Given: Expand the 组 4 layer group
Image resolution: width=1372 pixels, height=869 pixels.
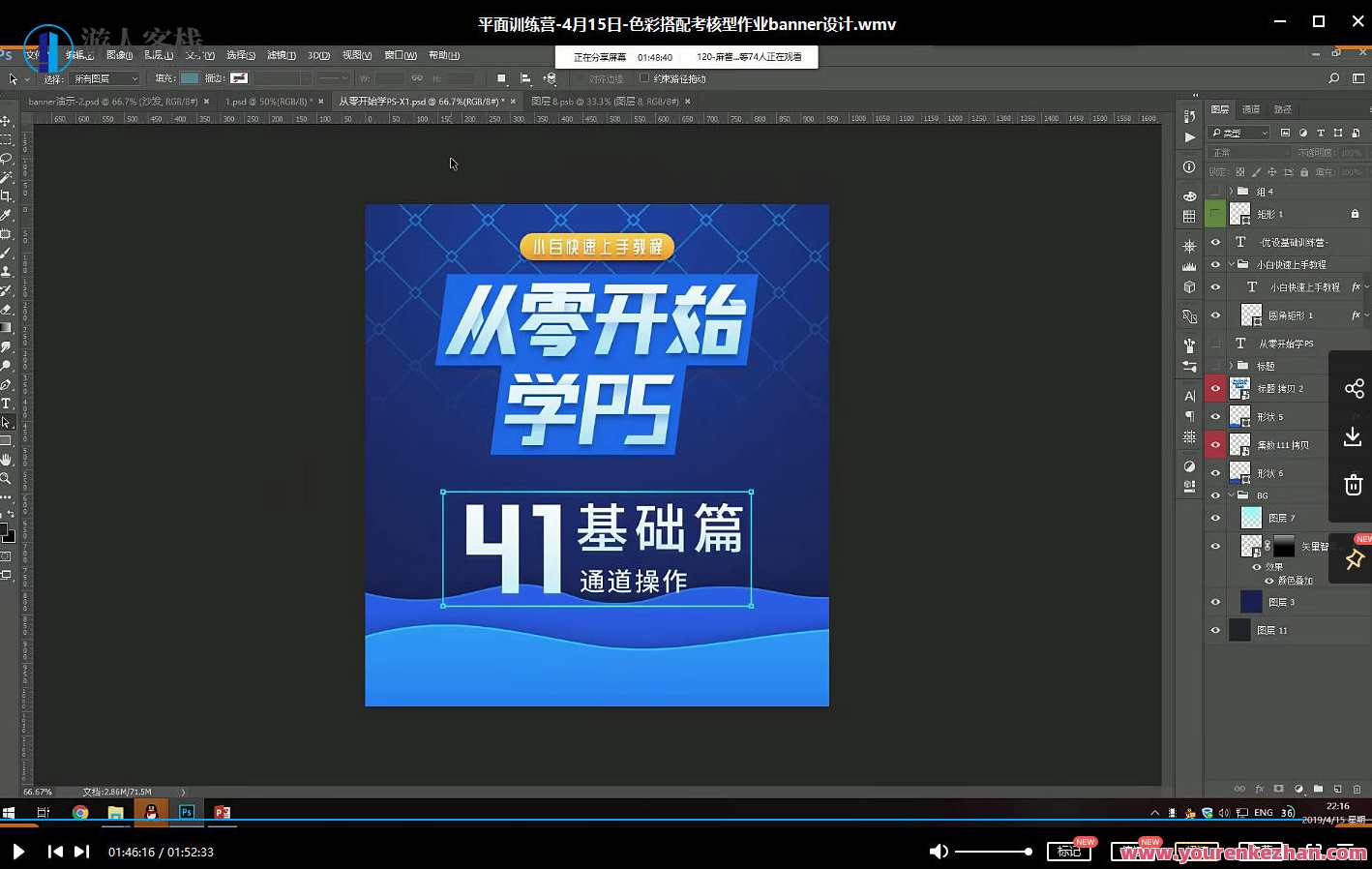Looking at the screenshot, I should pyautogui.click(x=1232, y=191).
